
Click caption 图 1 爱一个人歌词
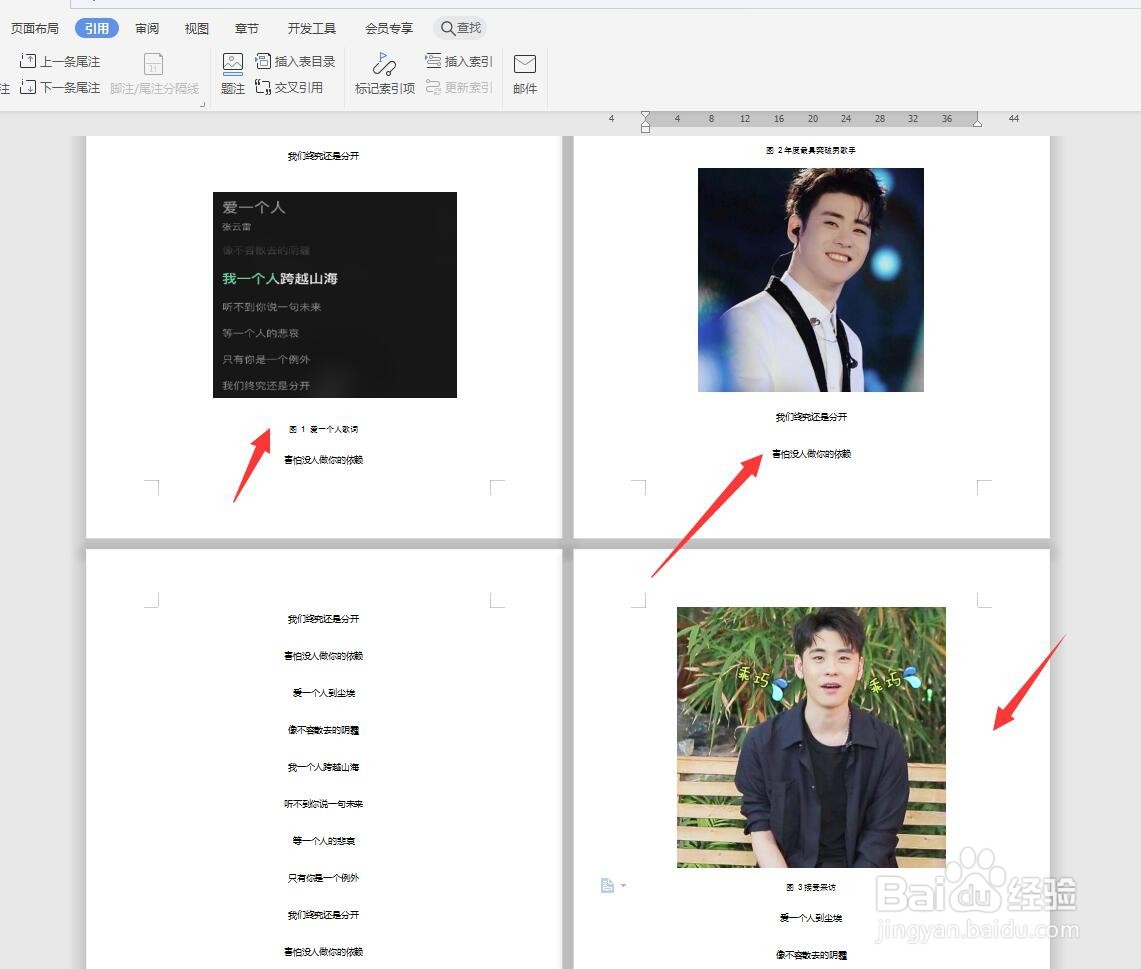[x=324, y=429]
